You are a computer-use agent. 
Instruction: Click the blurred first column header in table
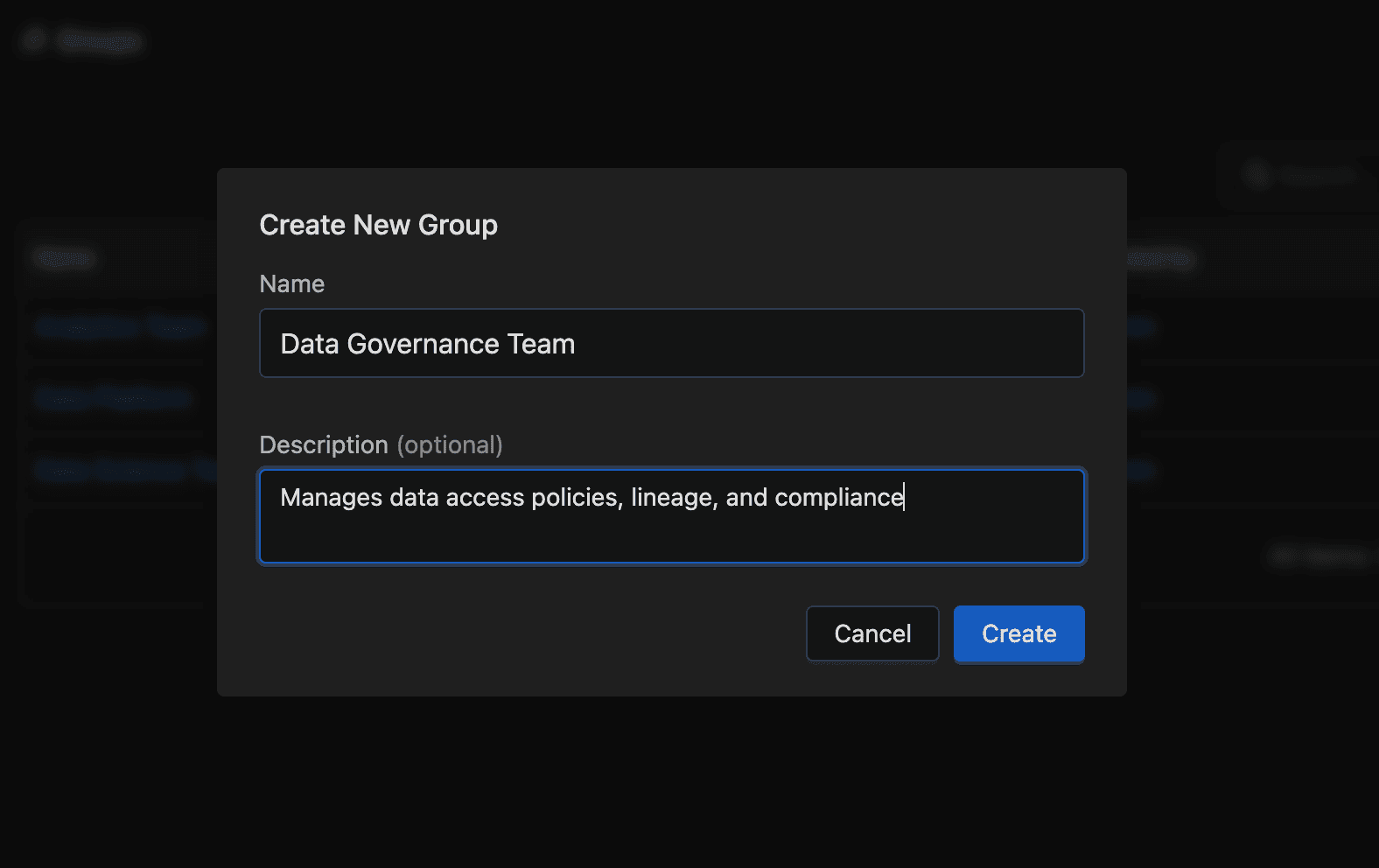click(64, 258)
